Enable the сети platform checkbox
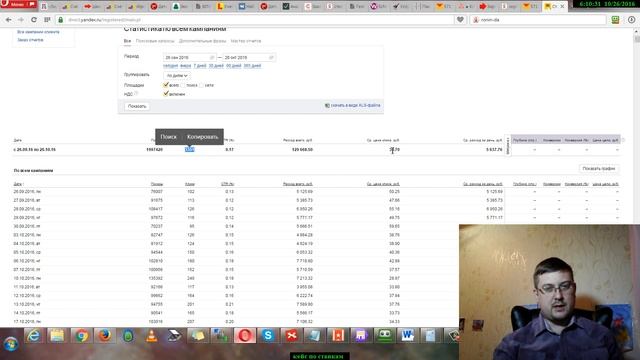640x360 pixels. [201, 85]
